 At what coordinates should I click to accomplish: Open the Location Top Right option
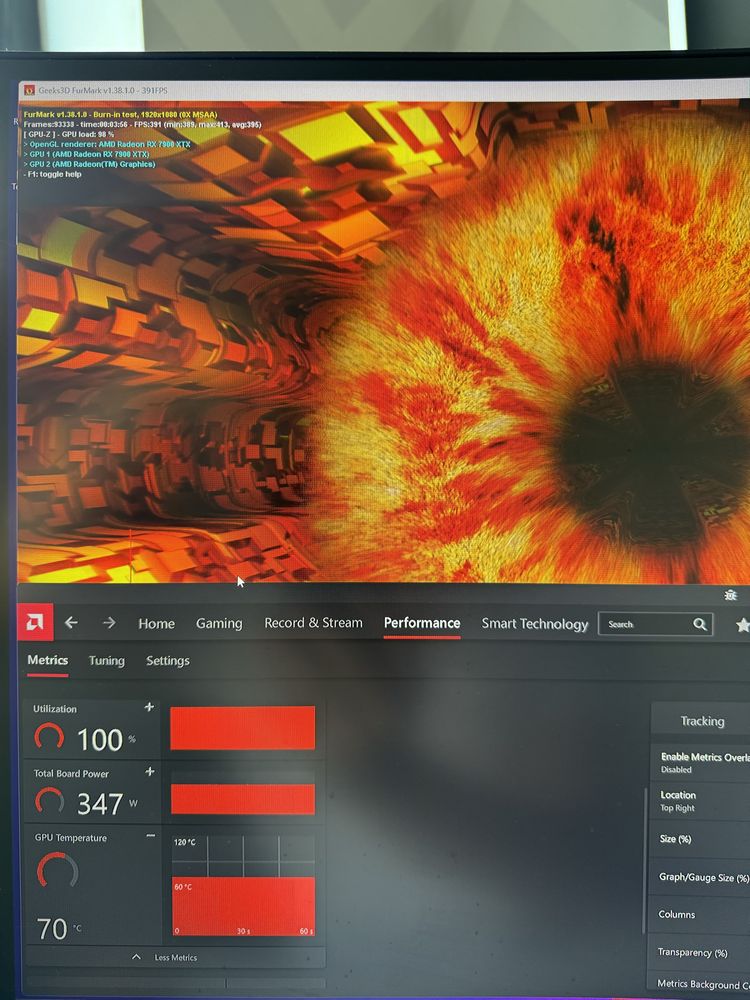pyautogui.click(x=700, y=801)
